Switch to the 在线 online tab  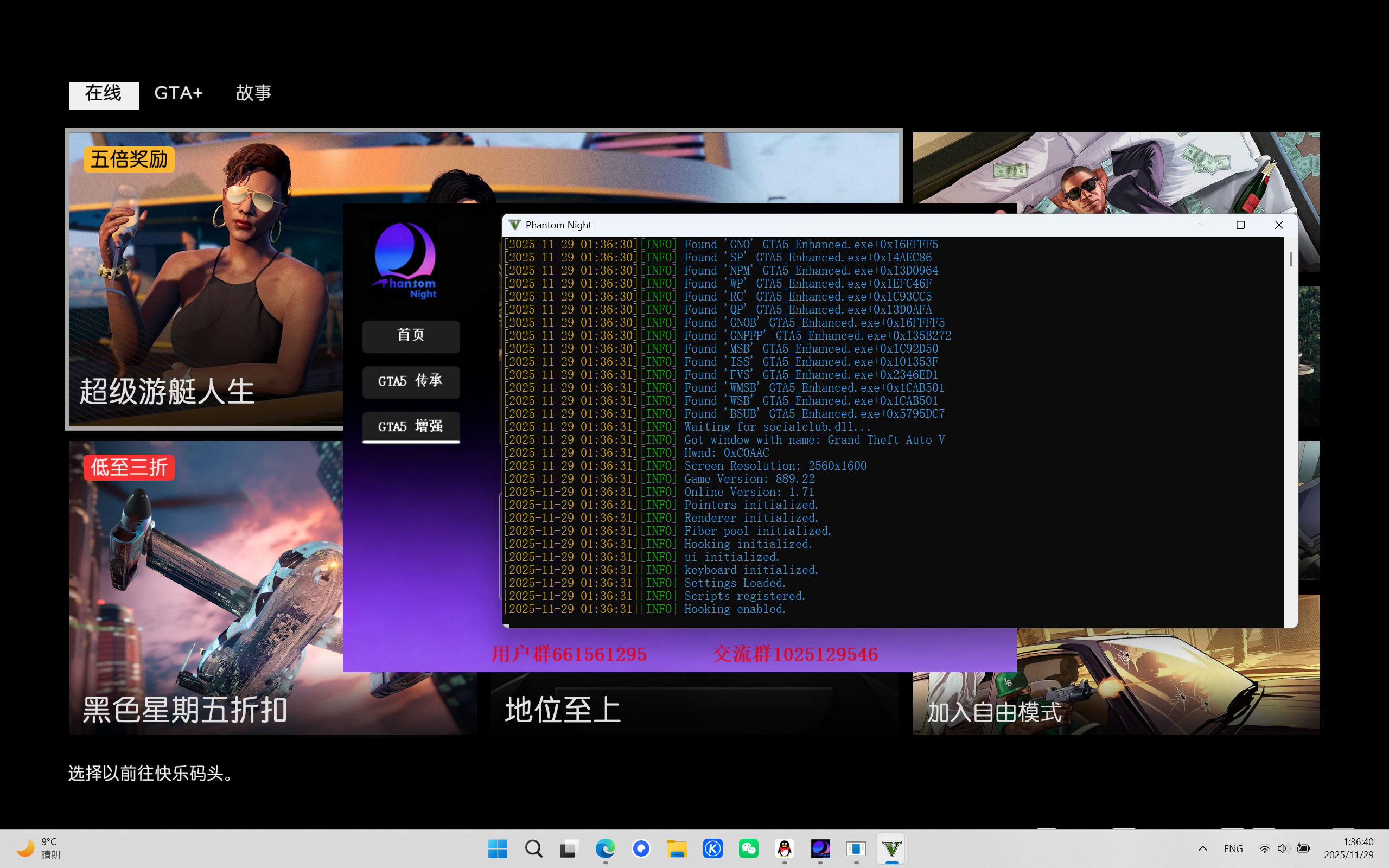point(104,94)
